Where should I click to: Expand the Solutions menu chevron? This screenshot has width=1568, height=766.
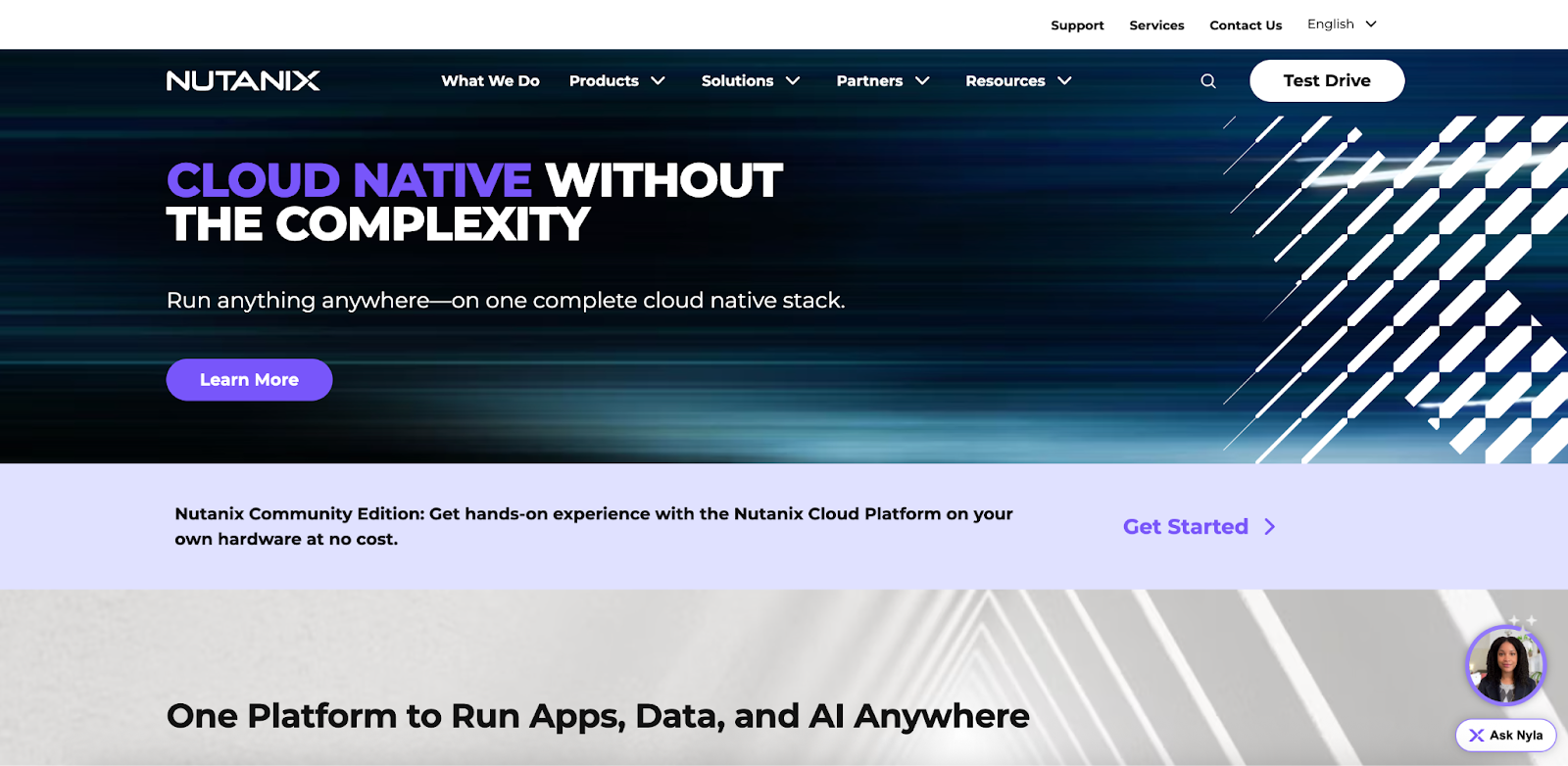coord(793,81)
